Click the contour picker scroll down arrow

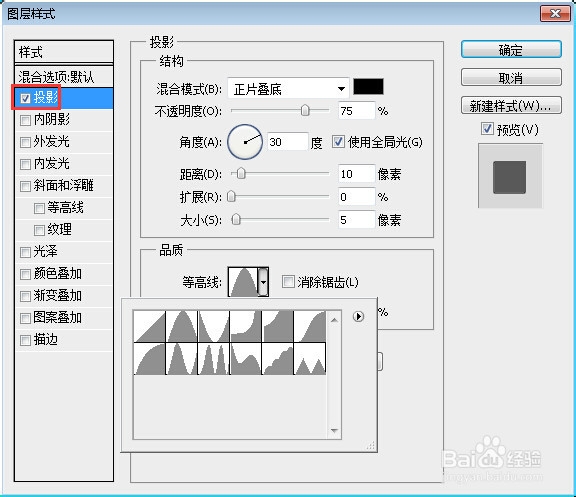[334, 430]
